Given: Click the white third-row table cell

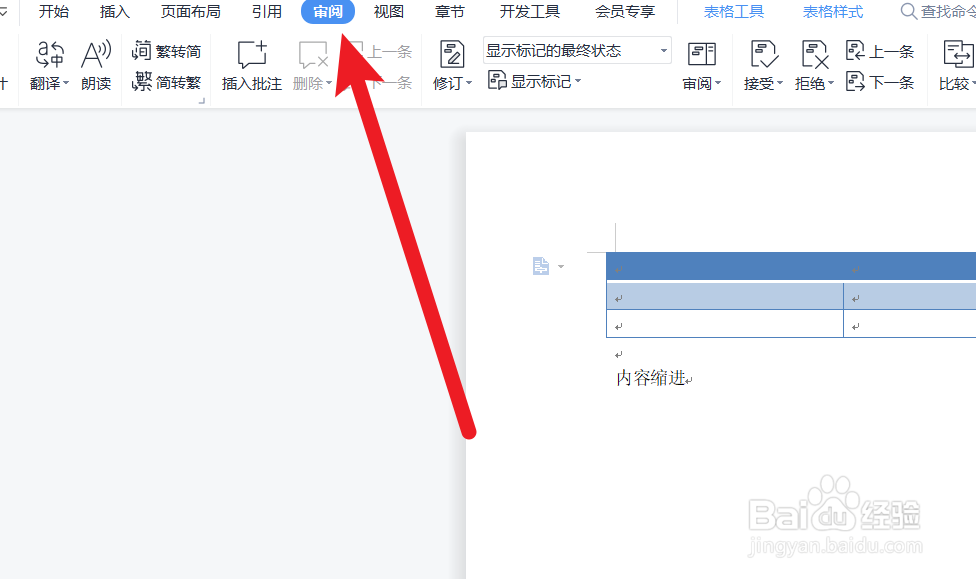Looking at the screenshot, I should pyautogui.click(x=725, y=324).
